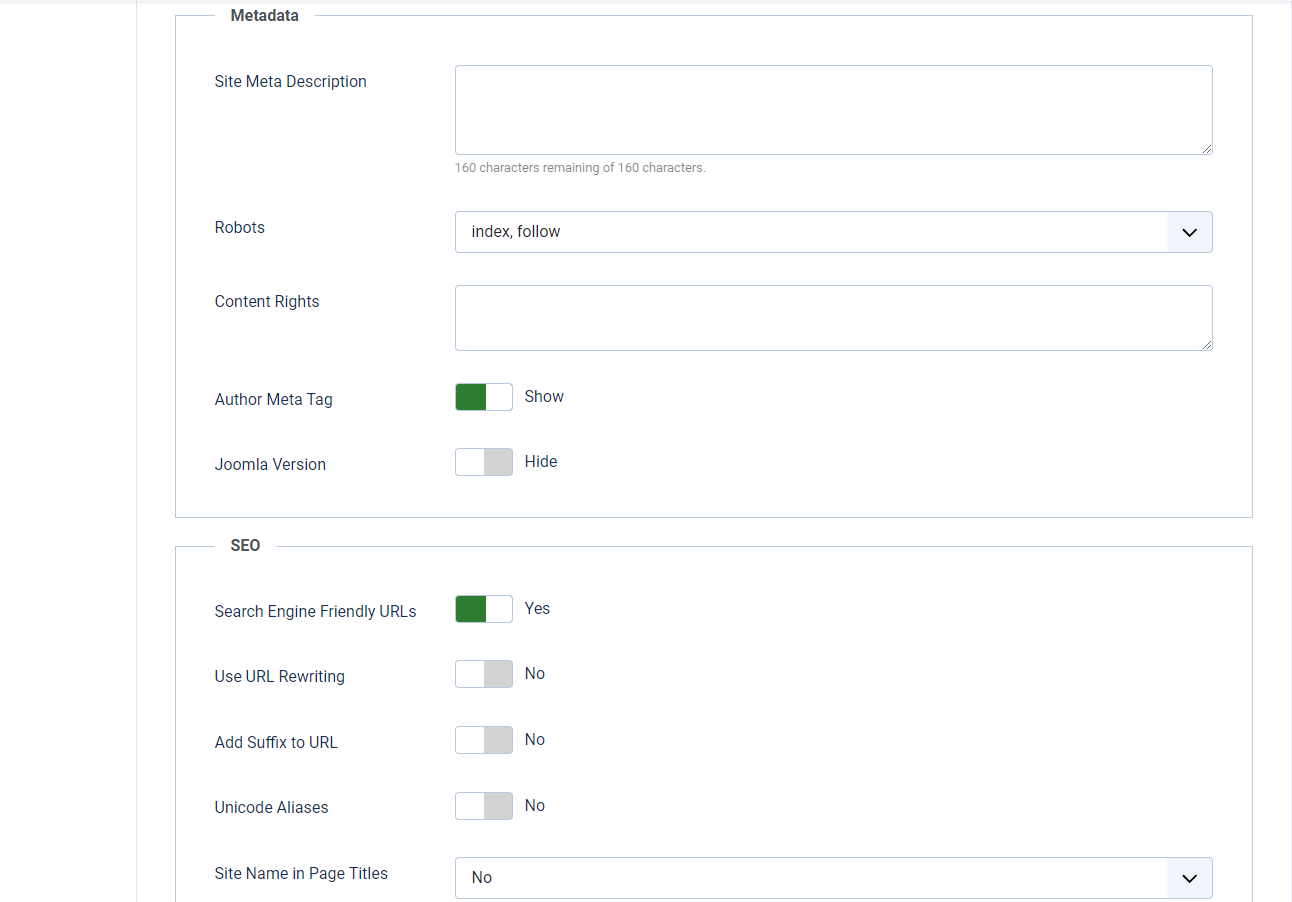This screenshot has height=902, width=1292.
Task: Click the Joomla Version label
Action: click(270, 465)
